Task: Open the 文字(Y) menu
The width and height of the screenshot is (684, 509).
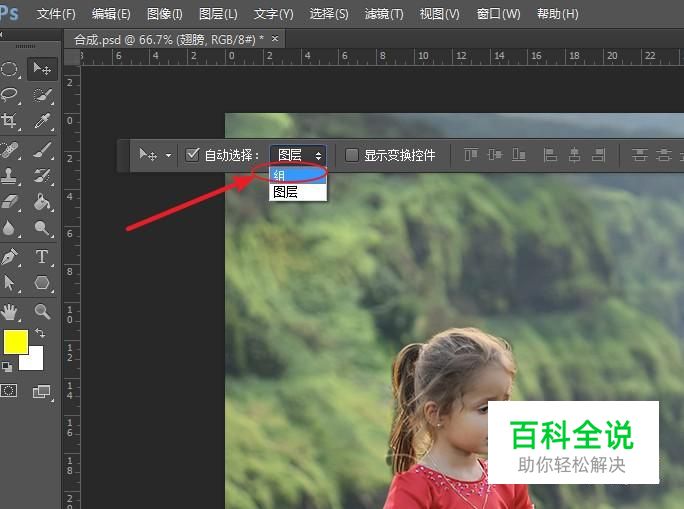Action: [274, 14]
